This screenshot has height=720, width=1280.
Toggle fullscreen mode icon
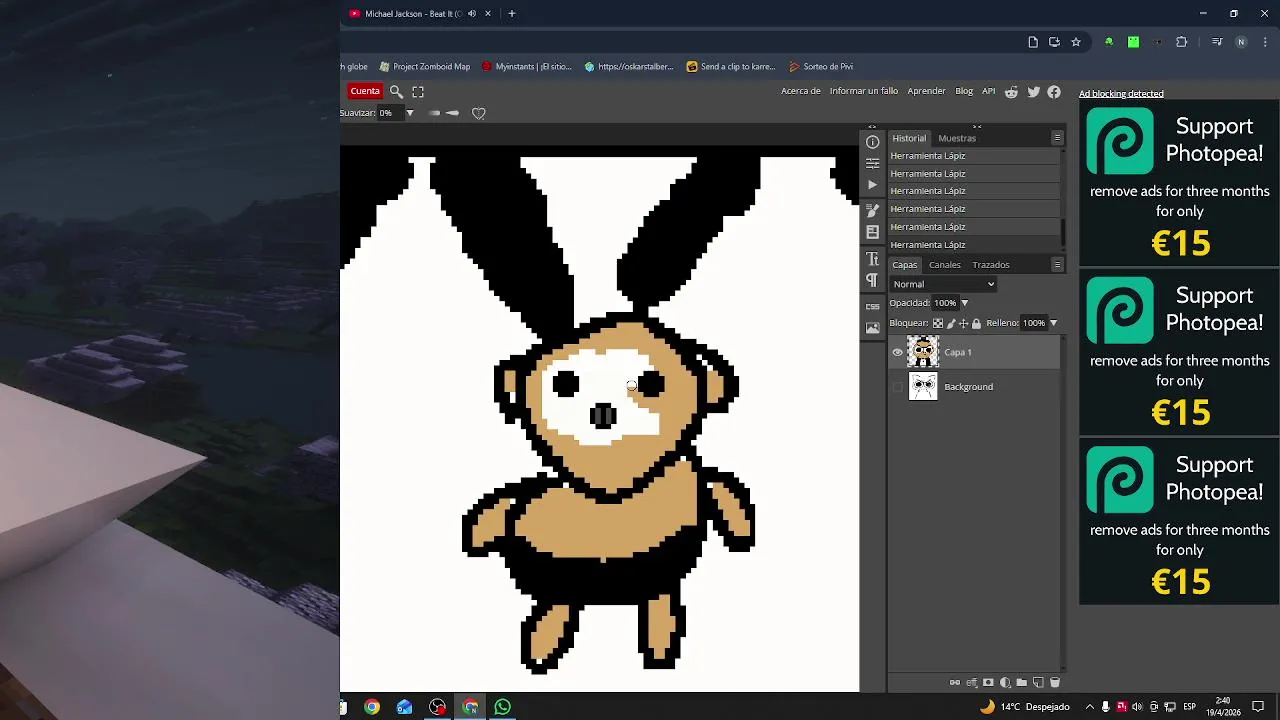pyautogui.click(x=418, y=91)
